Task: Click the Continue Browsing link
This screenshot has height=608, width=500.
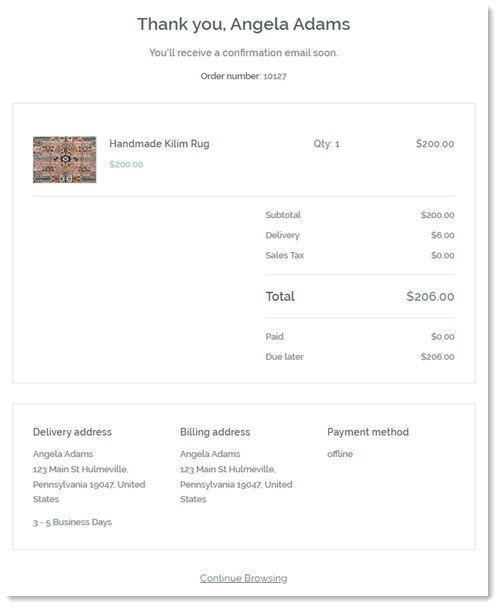Action: pyautogui.click(x=243, y=578)
